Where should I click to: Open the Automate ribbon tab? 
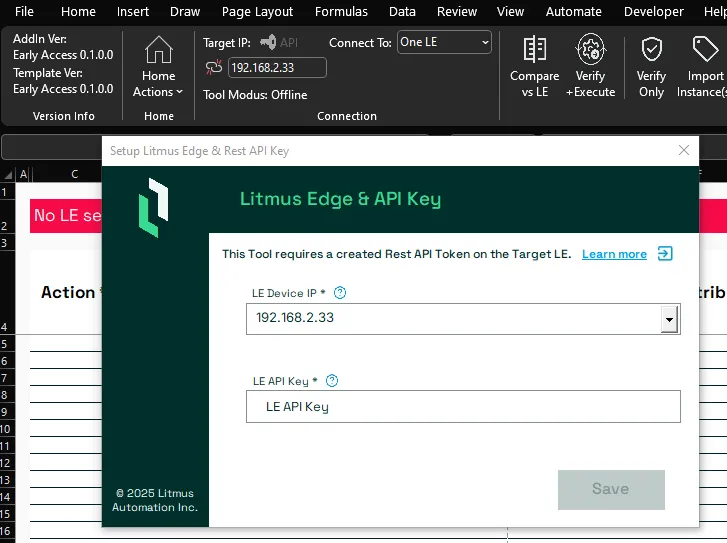(574, 12)
